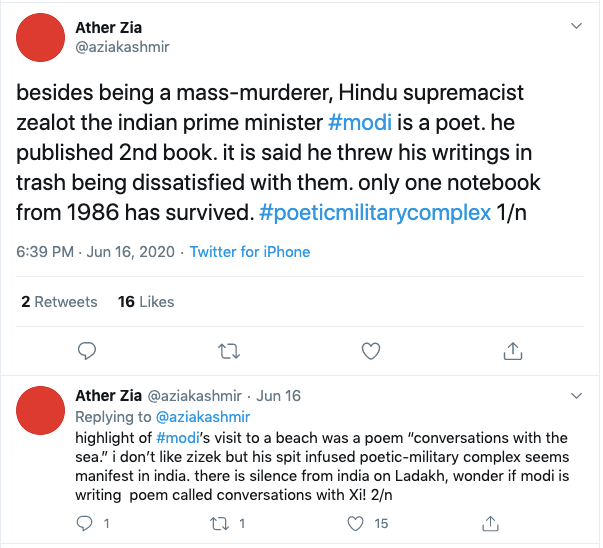View the 16 Likes list
The width and height of the screenshot is (603, 548).
click(146, 301)
